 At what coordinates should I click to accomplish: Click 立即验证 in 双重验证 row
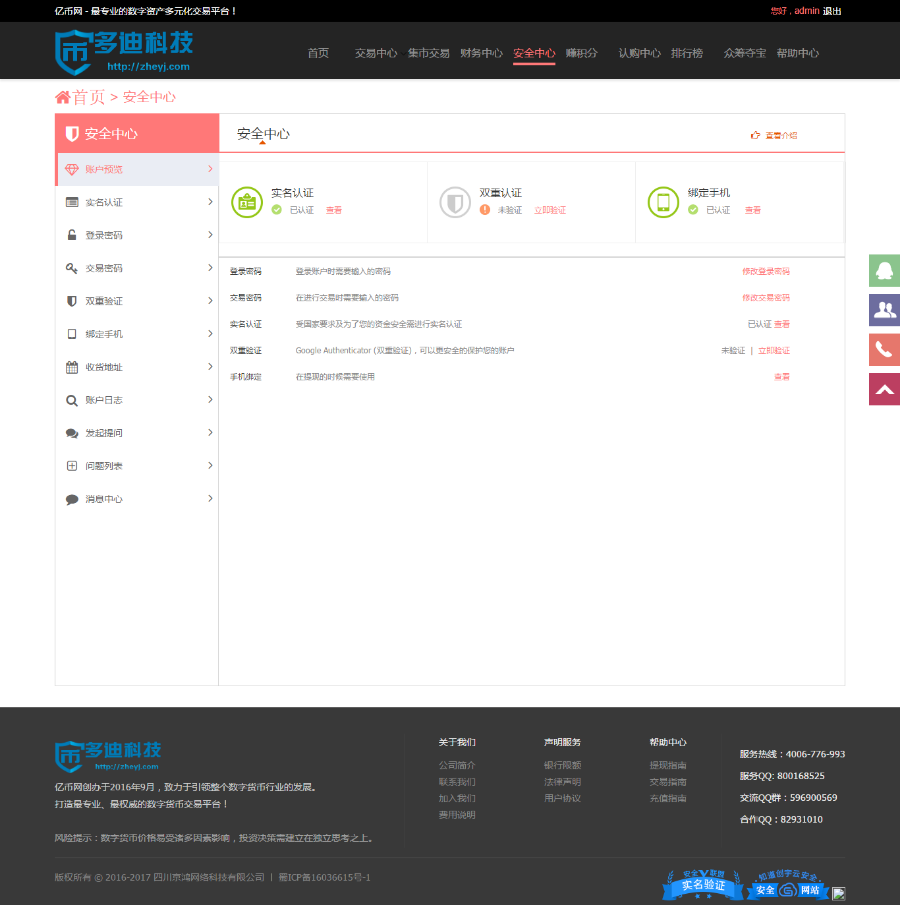click(774, 350)
